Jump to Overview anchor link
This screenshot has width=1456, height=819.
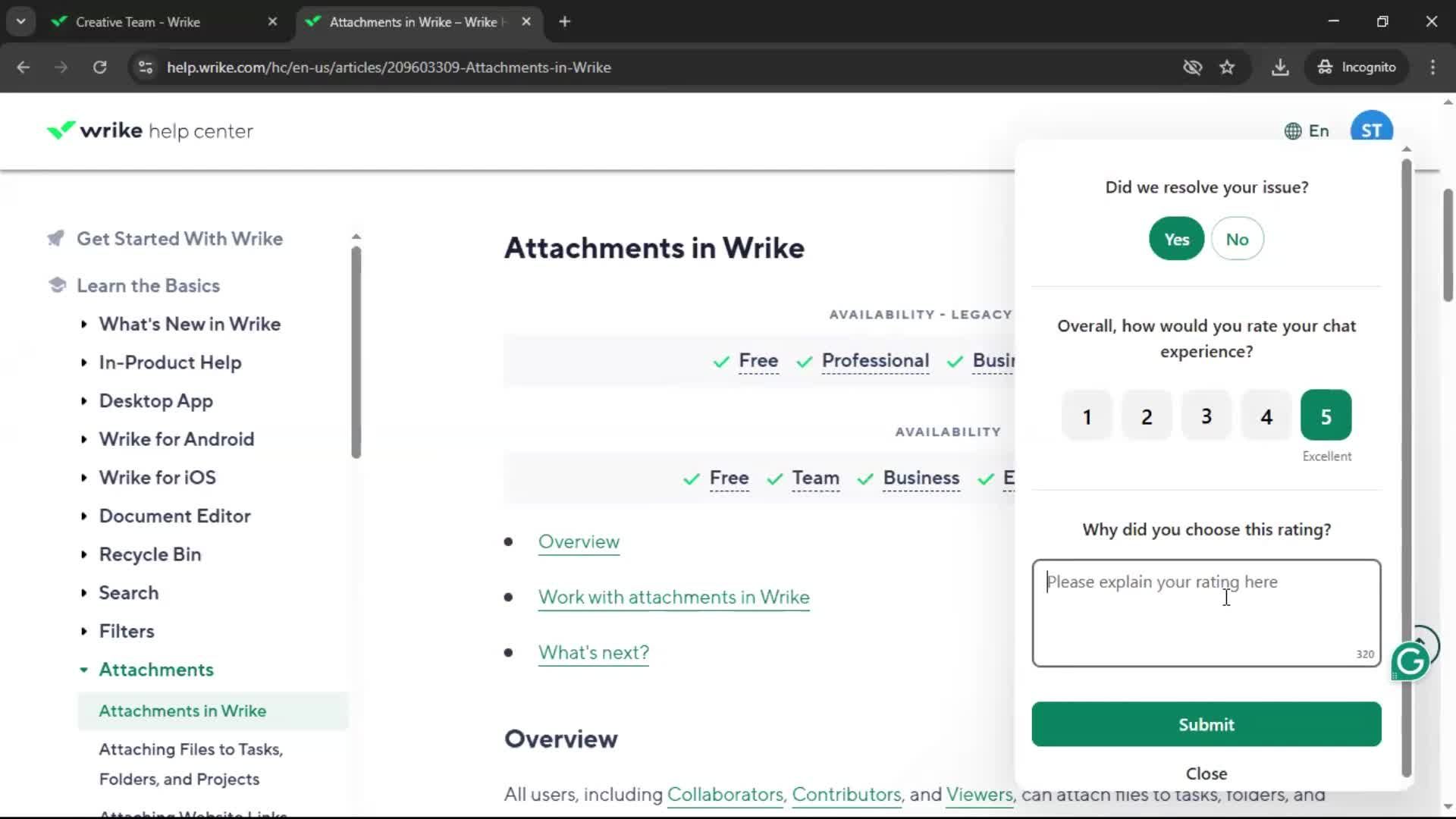[579, 541]
